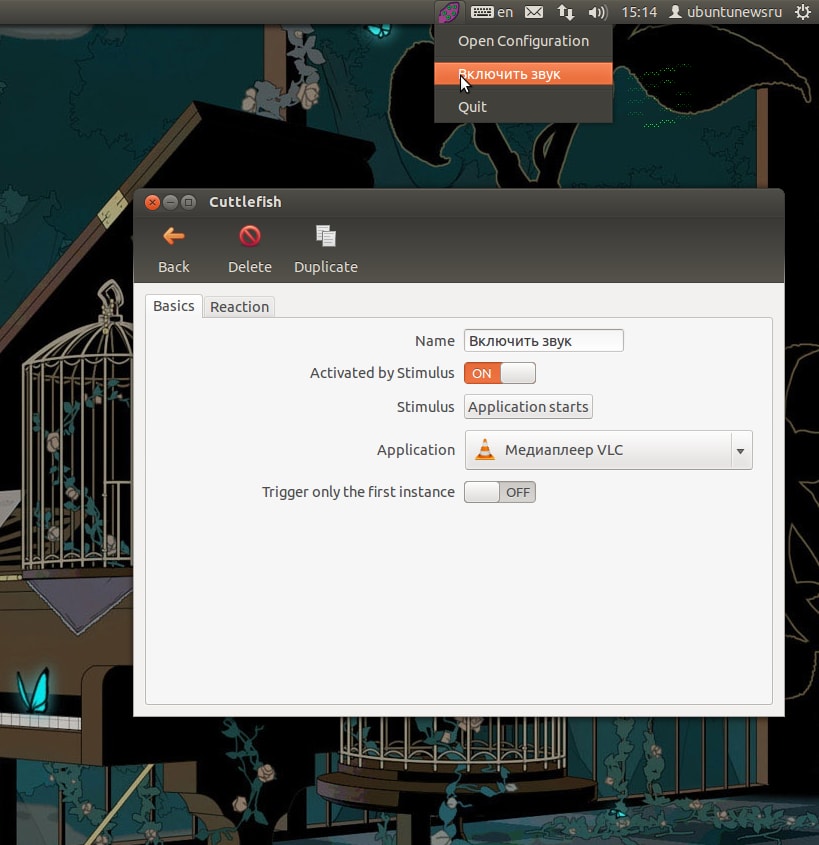This screenshot has width=819, height=845.
Task: Click the Back label in toolbar
Action: click(x=173, y=267)
